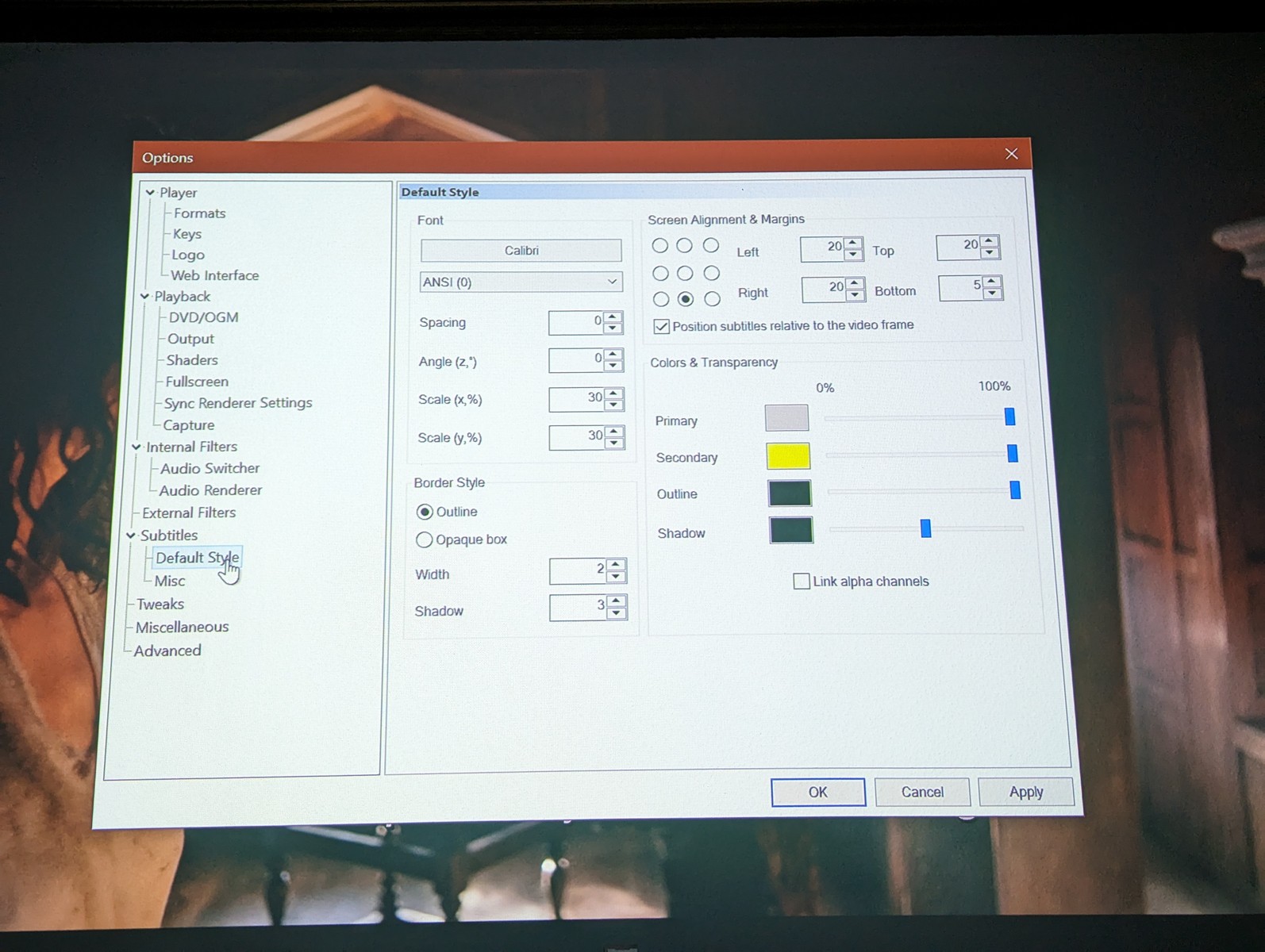Open the DVD/OGM settings page
This screenshot has width=1265, height=952.
[x=203, y=317]
